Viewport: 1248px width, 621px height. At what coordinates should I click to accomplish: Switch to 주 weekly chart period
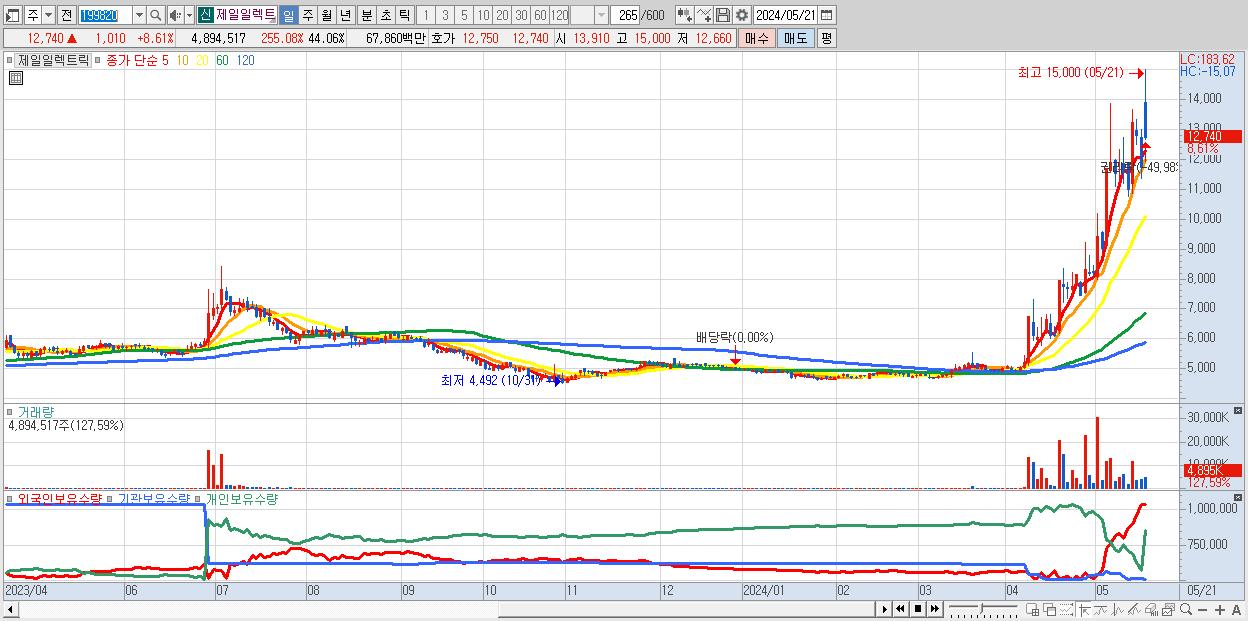[x=307, y=15]
